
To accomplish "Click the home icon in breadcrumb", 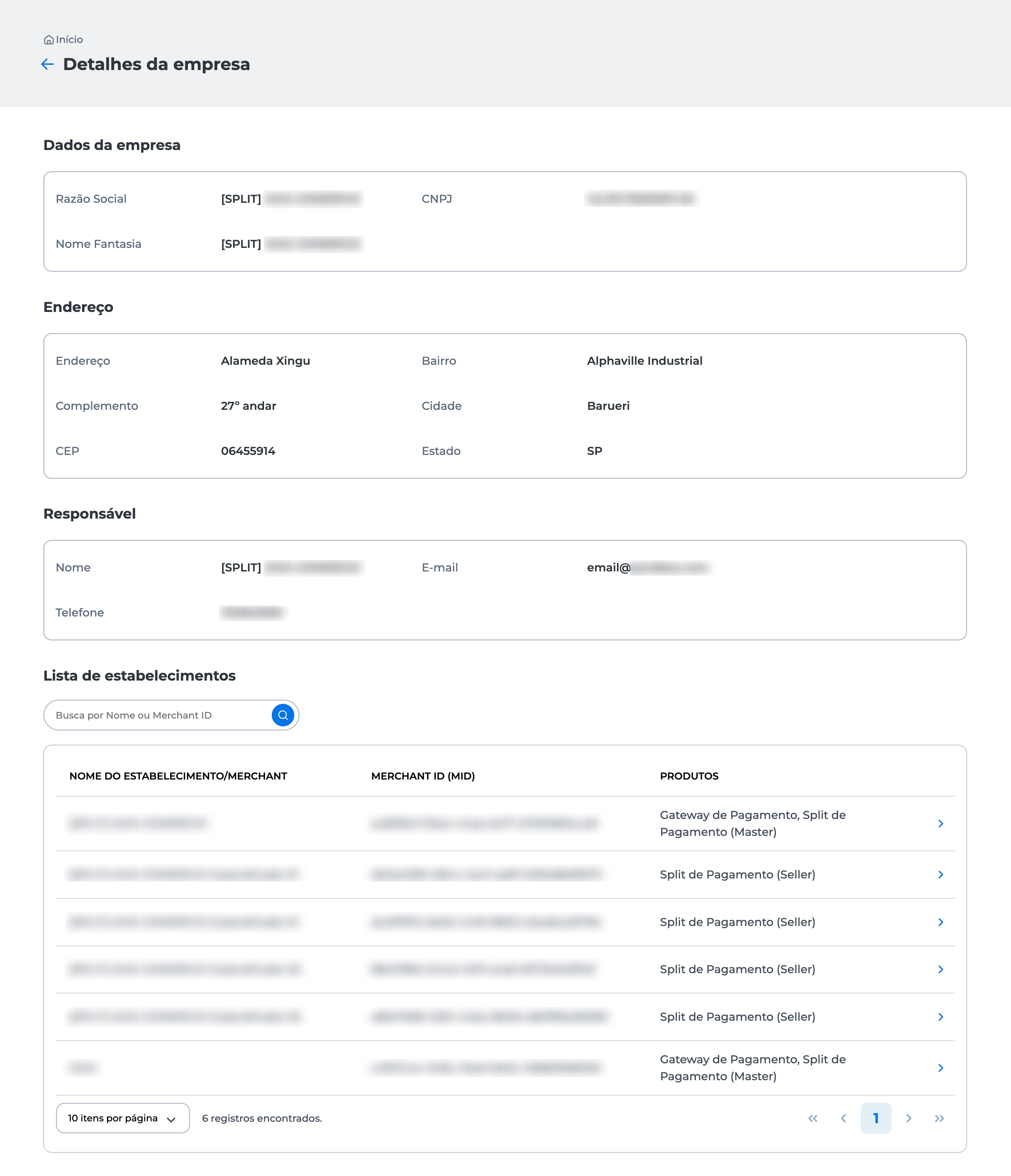I will click(x=49, y=40).
